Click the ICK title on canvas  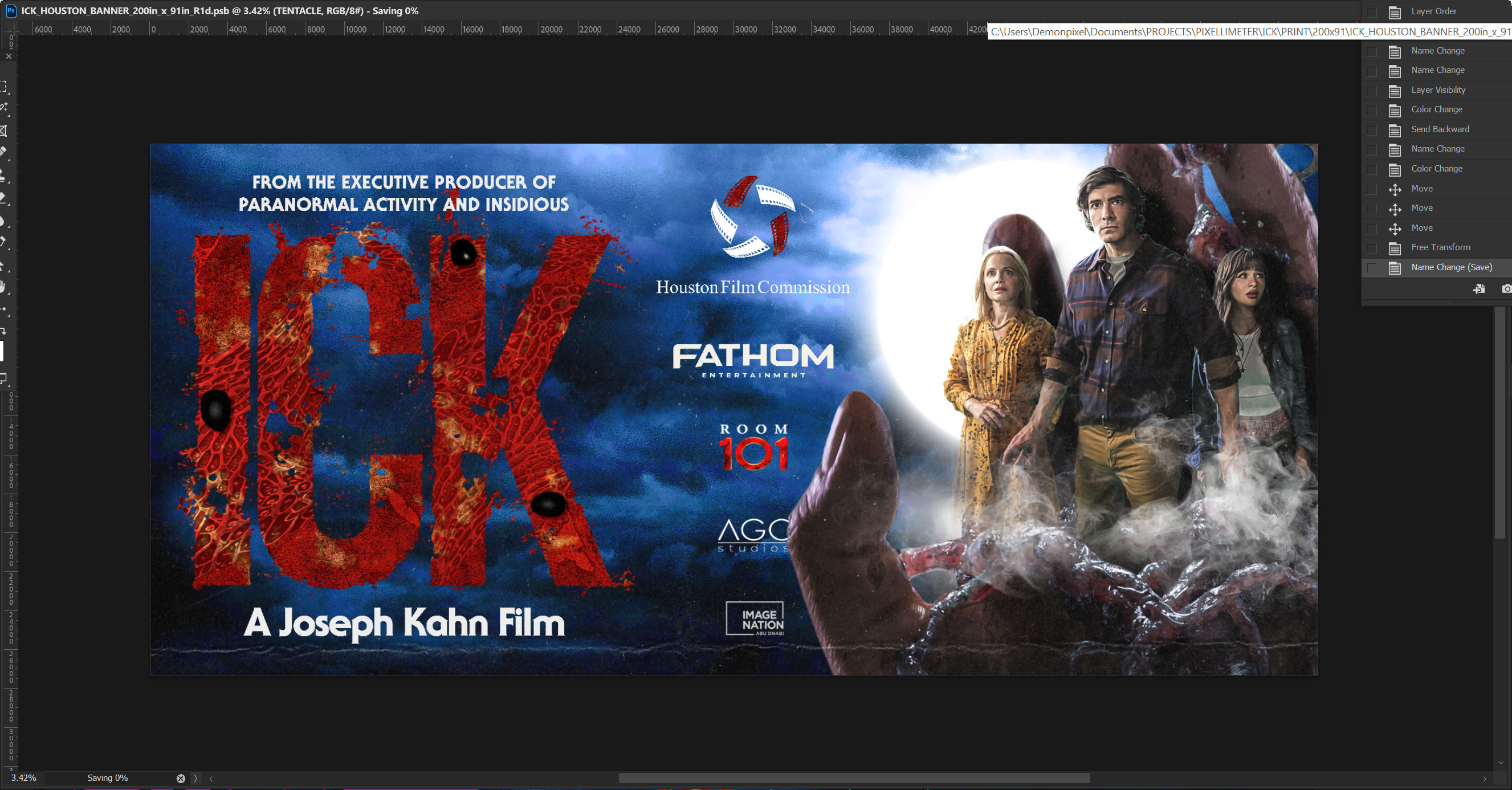[405, 405]
